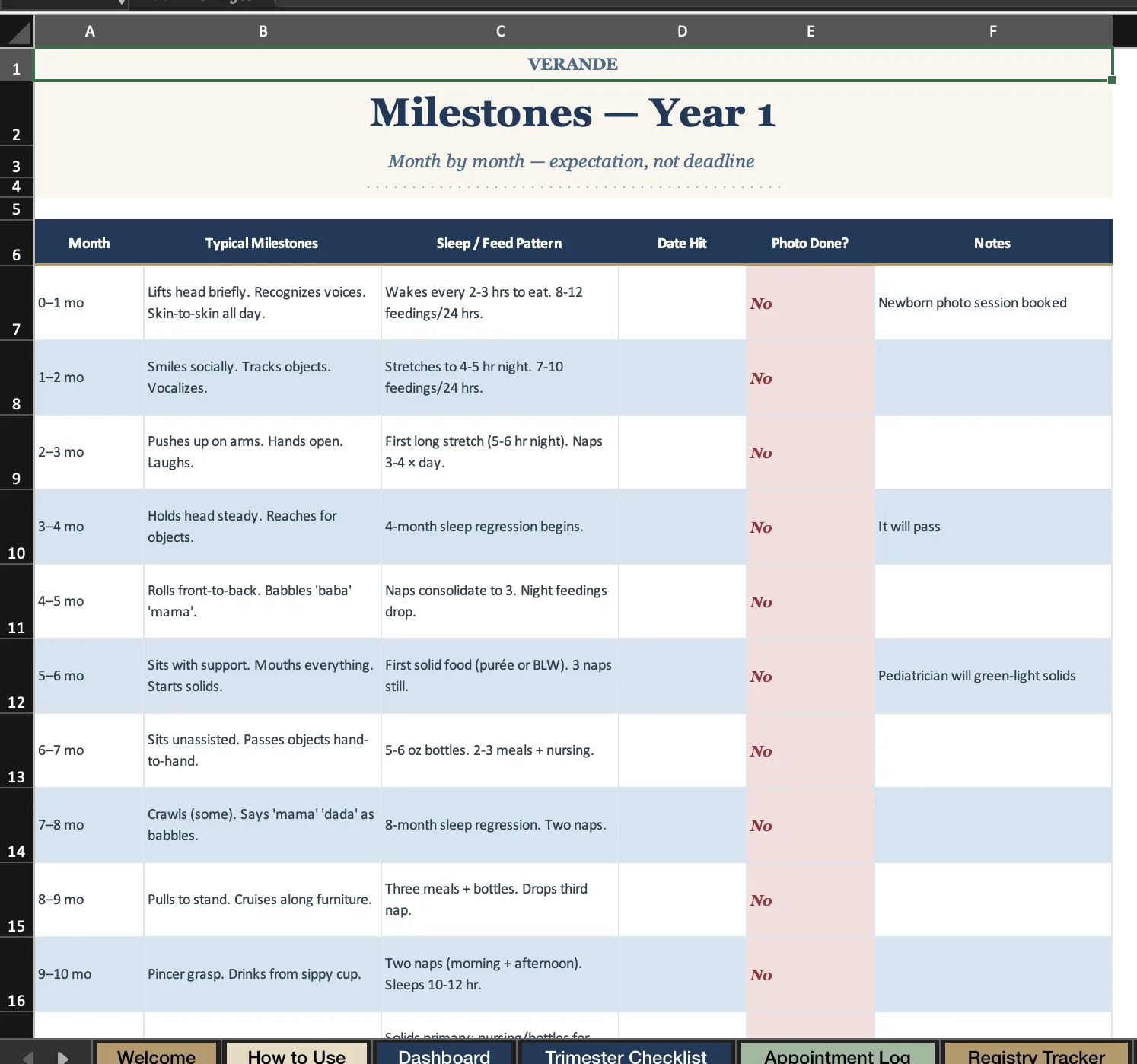Open the Welcome sheet tab

[157, 1055]
